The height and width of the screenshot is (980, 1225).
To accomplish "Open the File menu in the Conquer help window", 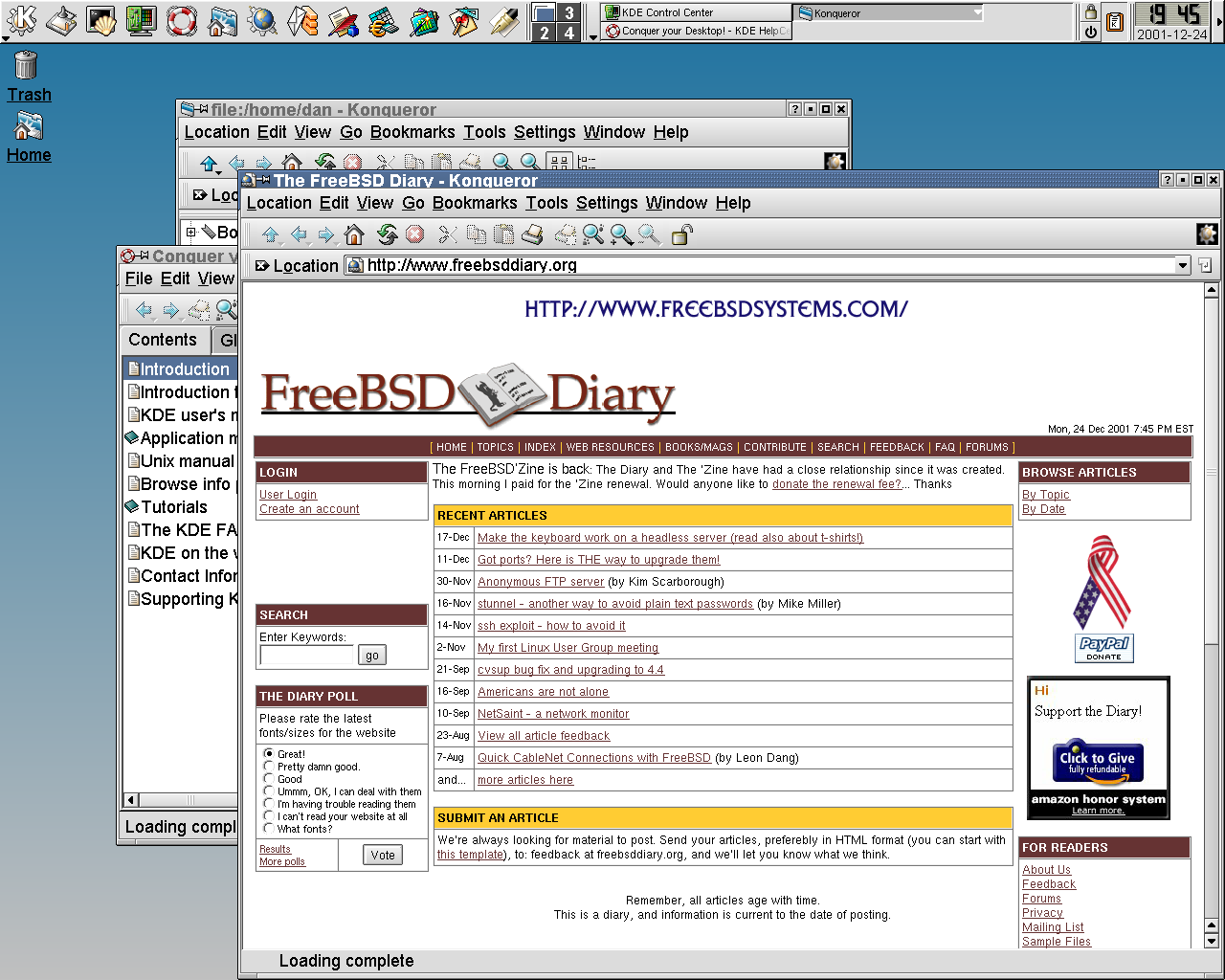I will [139, 278].
